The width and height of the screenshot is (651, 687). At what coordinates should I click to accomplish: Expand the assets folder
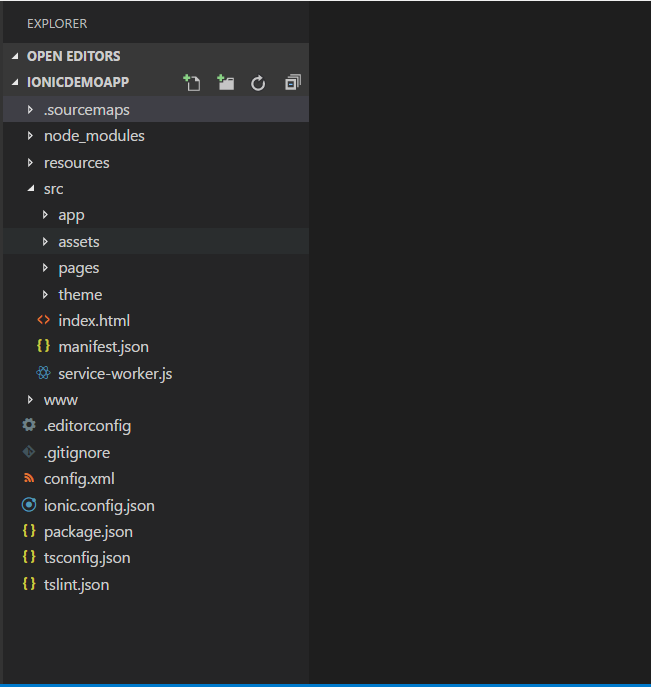point(156,241)
